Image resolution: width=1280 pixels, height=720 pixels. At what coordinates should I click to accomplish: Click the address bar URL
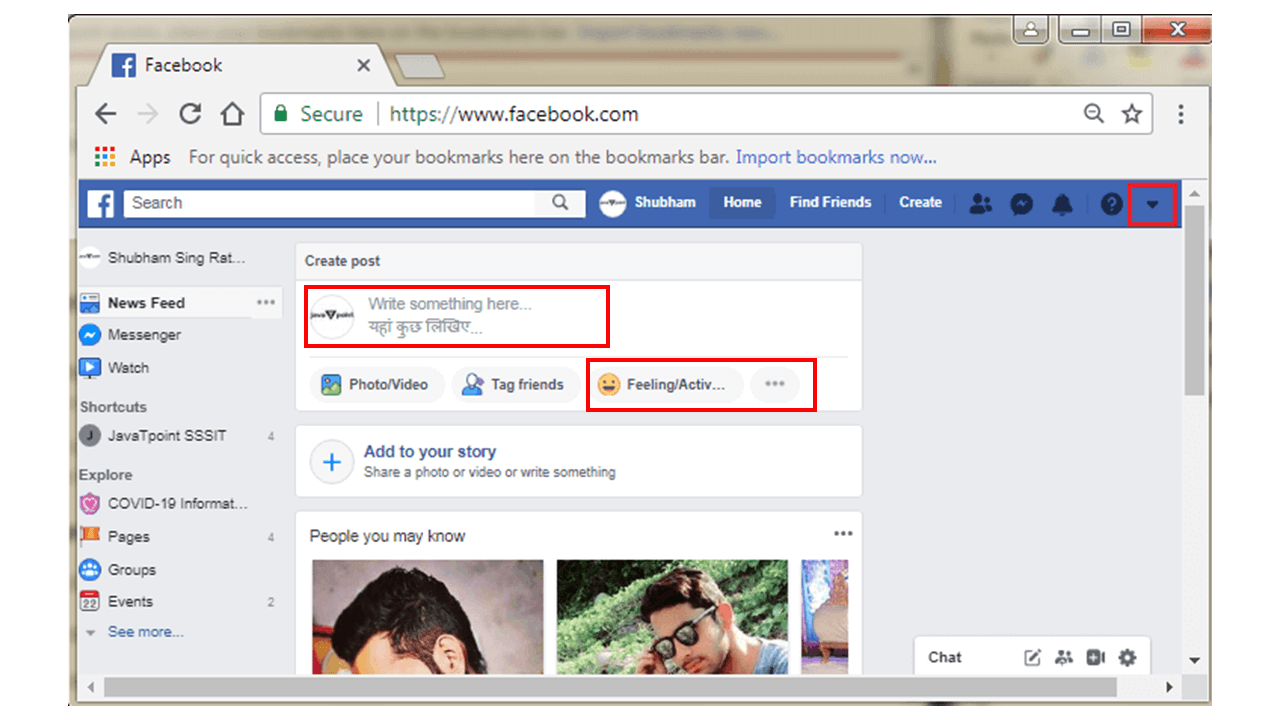point(514,114)
